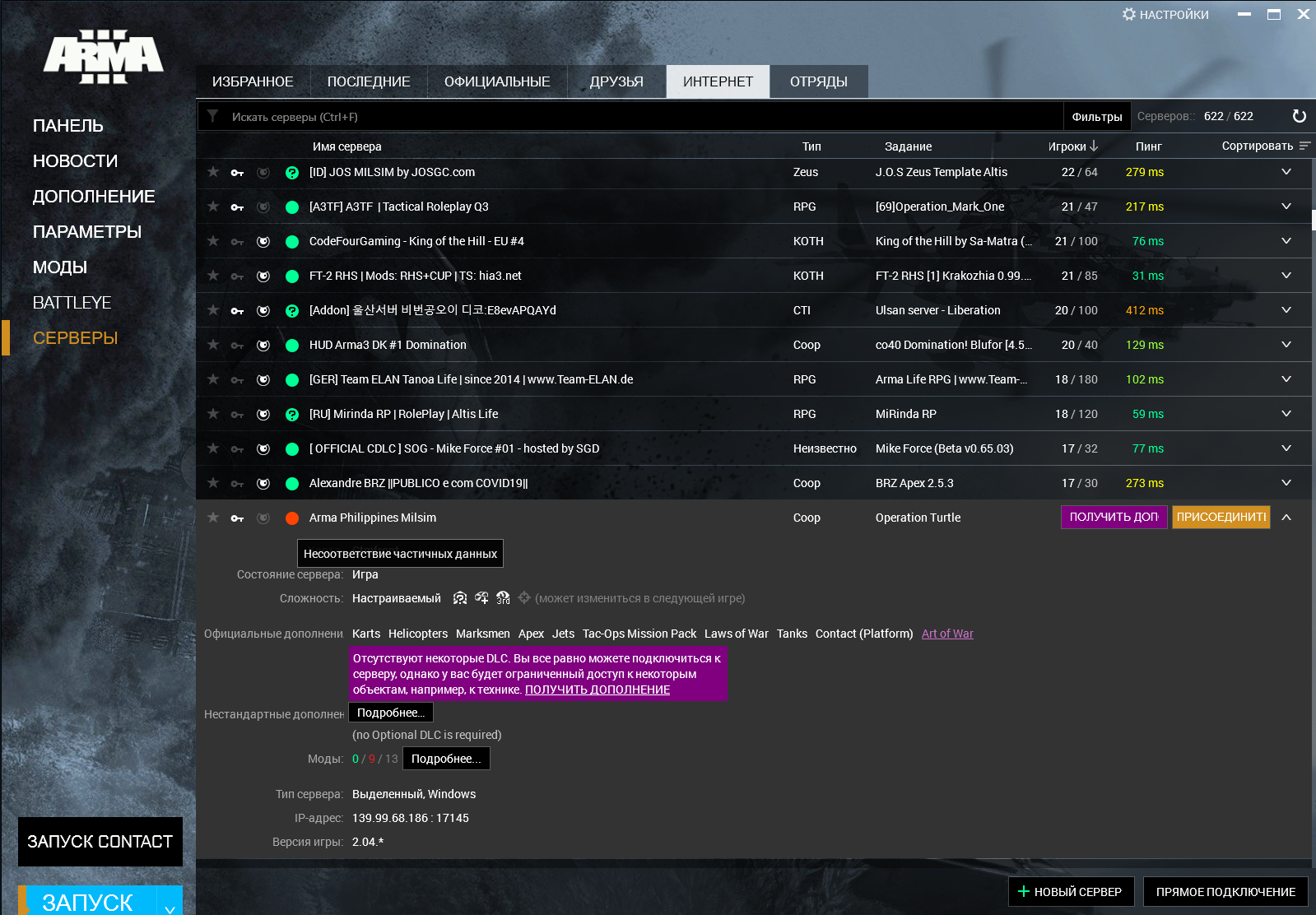1316x915 pixels.
Task: Click the filter funnel icon in the search bar
Action: [213, 116]
